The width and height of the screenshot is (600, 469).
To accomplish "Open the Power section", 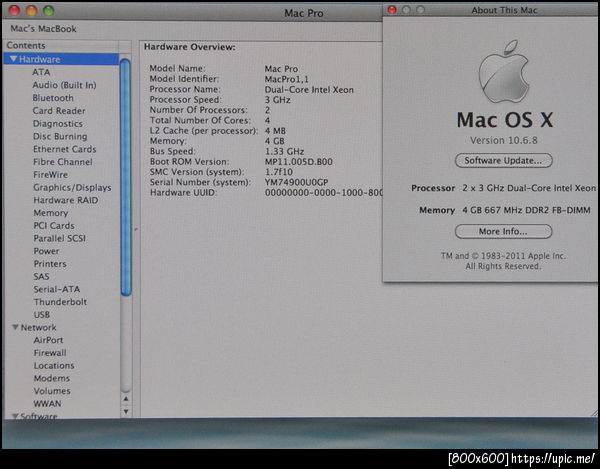I will 46,251.
